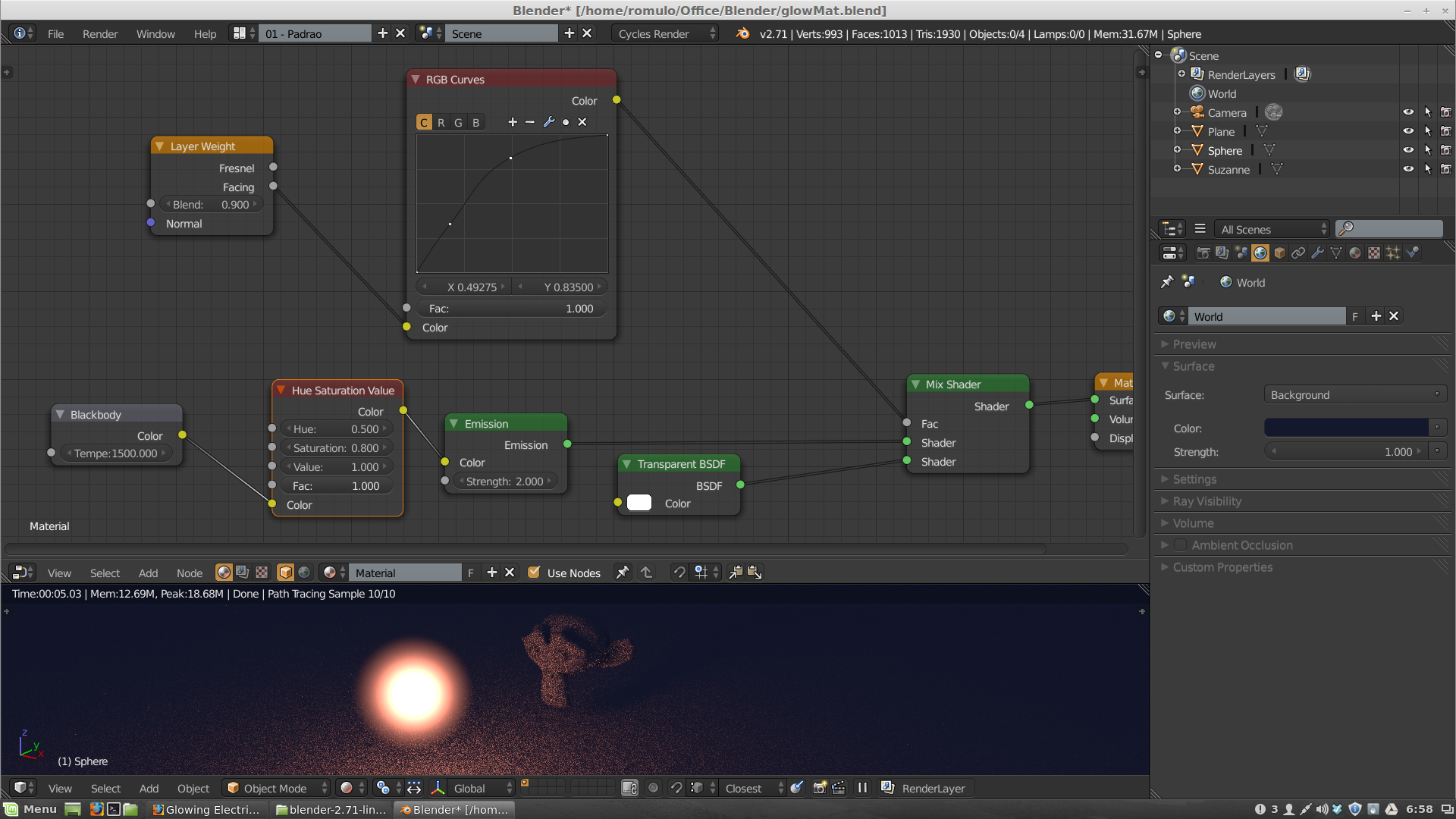Copy selected nodes to clipboard
This screenshot has height=819, width=1456.
click(736, 573)
